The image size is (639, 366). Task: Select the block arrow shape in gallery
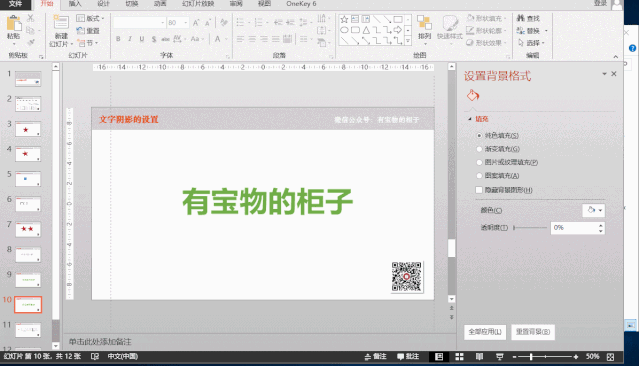[x=398, y=30]
